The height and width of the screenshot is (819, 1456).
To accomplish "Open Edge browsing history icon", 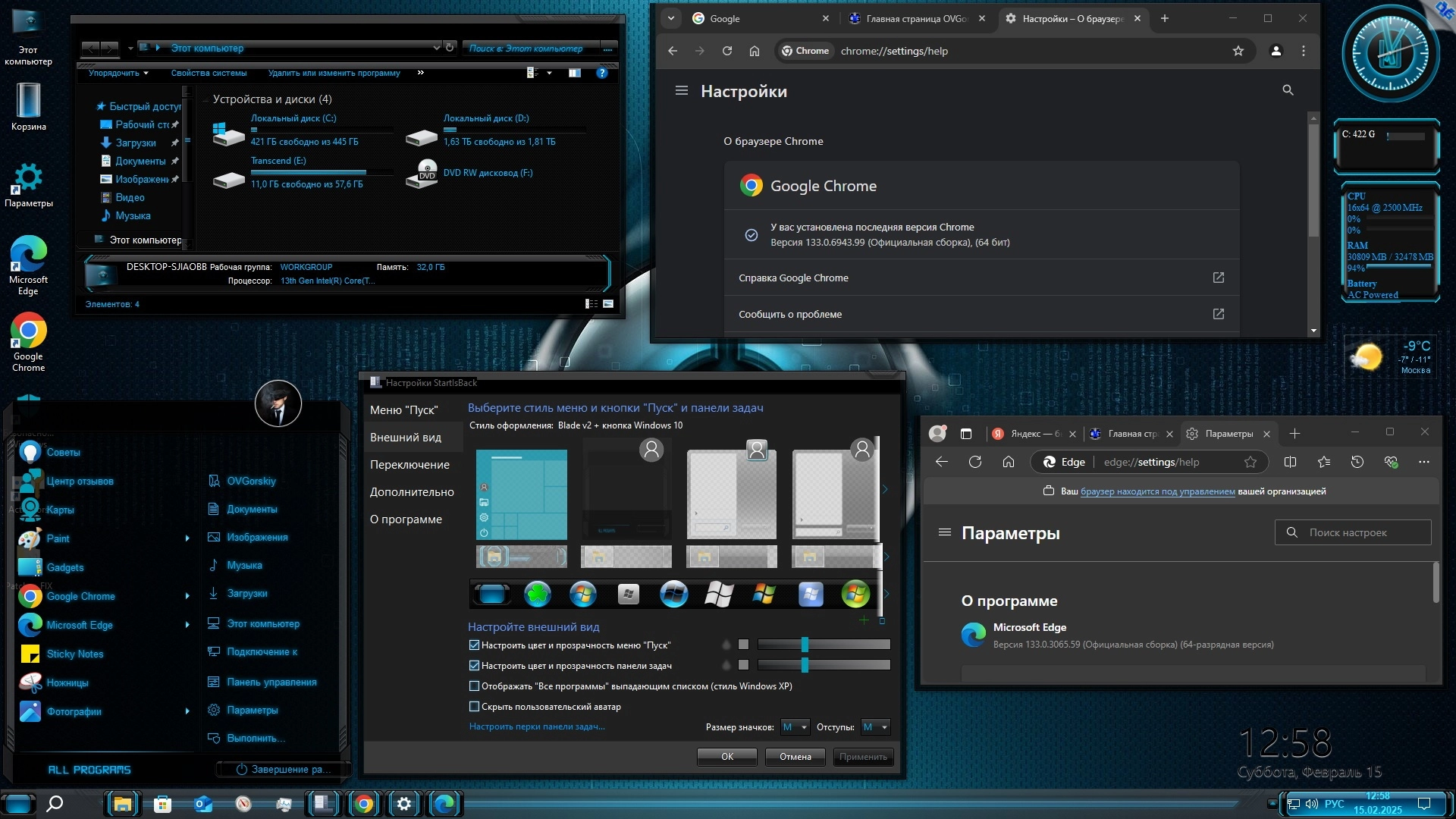I will [1357, 462].
